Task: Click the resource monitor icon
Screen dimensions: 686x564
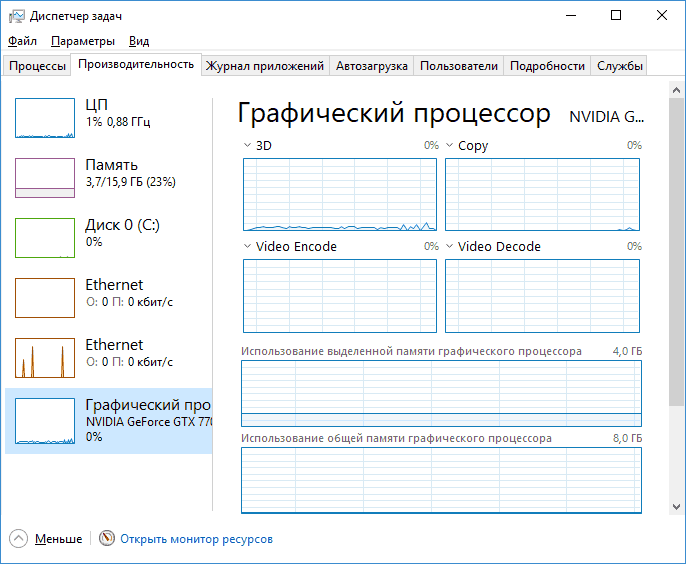Action: (x=106, y=538)
